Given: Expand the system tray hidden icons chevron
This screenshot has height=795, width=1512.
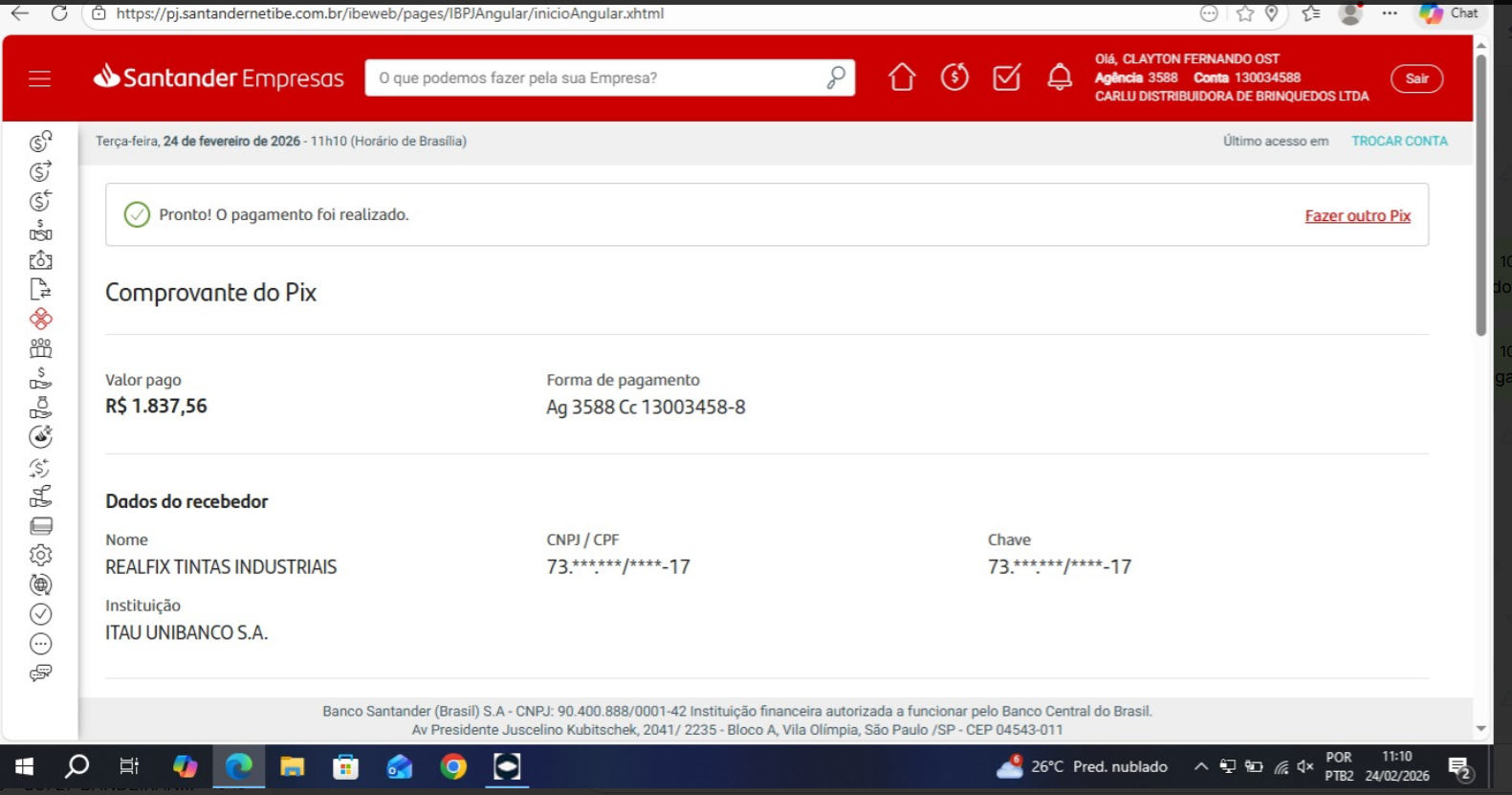Looking at the screenshot, I should coord(1201,766).
